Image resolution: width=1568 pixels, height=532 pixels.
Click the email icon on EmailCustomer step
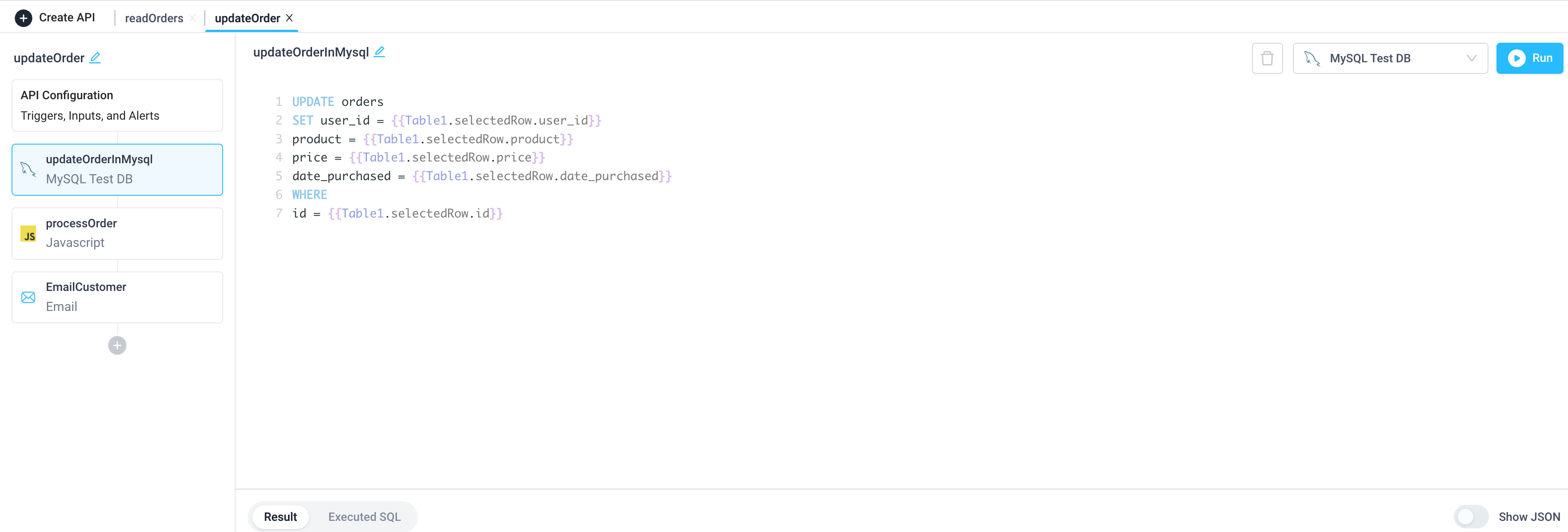(28, 297)
